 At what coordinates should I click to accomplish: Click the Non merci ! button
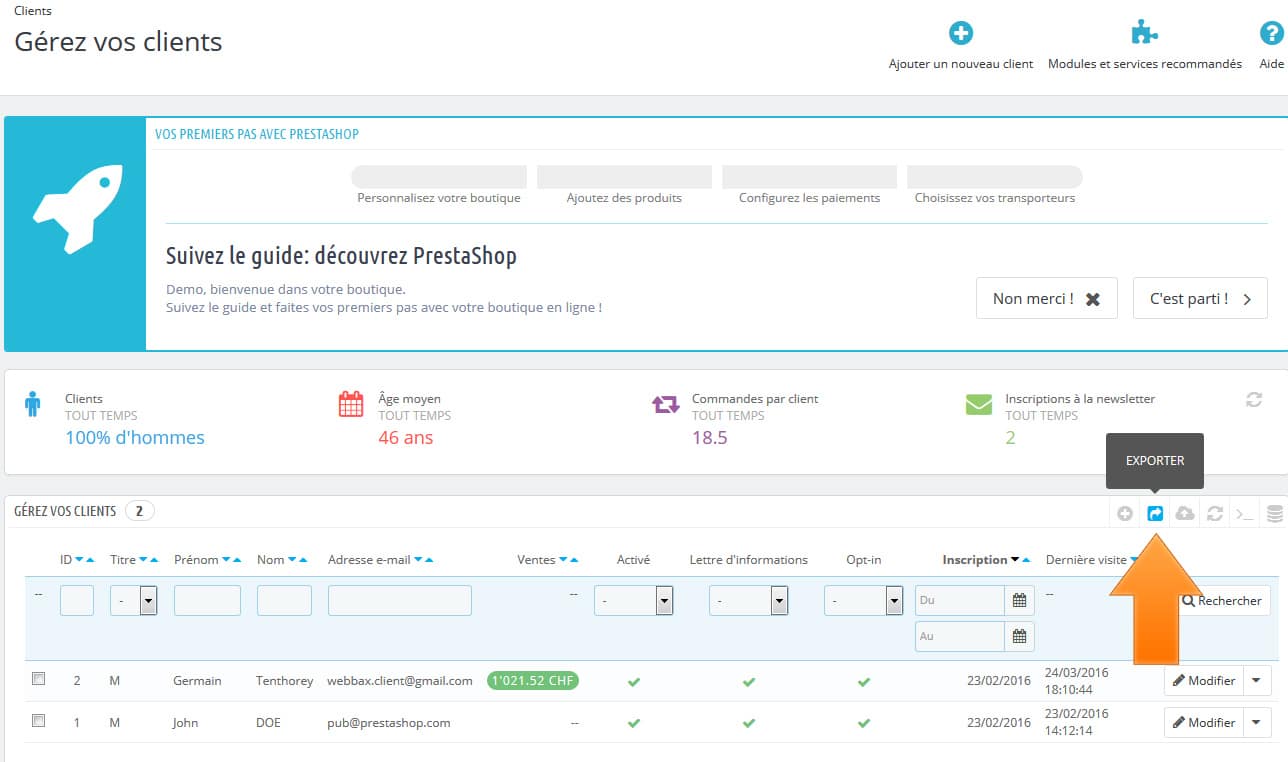[1046, 299]
